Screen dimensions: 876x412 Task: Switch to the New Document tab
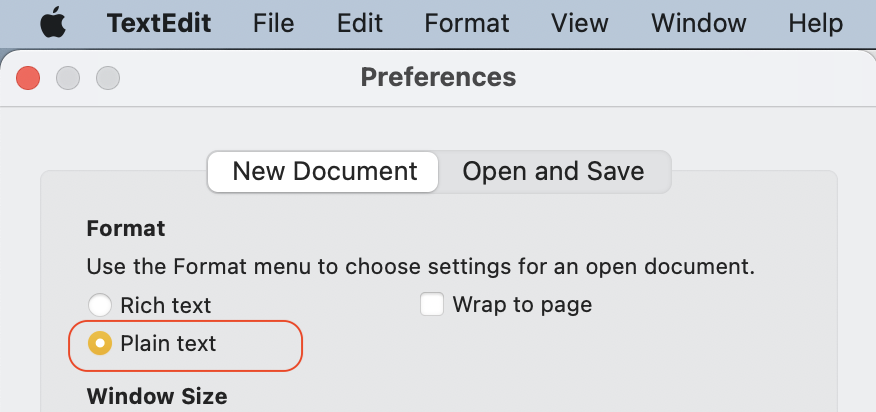[x=324, y=171]
